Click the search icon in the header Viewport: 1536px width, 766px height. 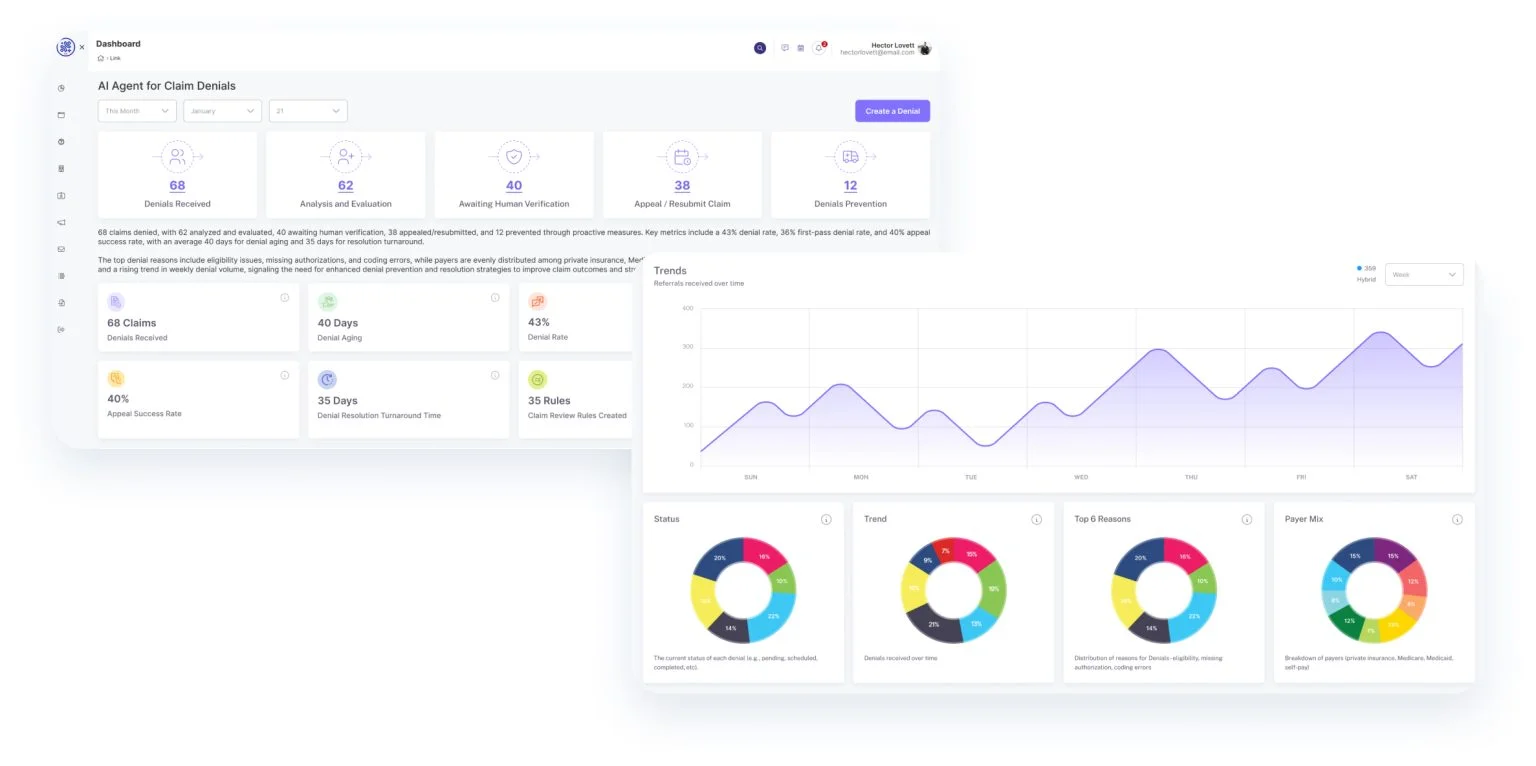coord(760,48)
